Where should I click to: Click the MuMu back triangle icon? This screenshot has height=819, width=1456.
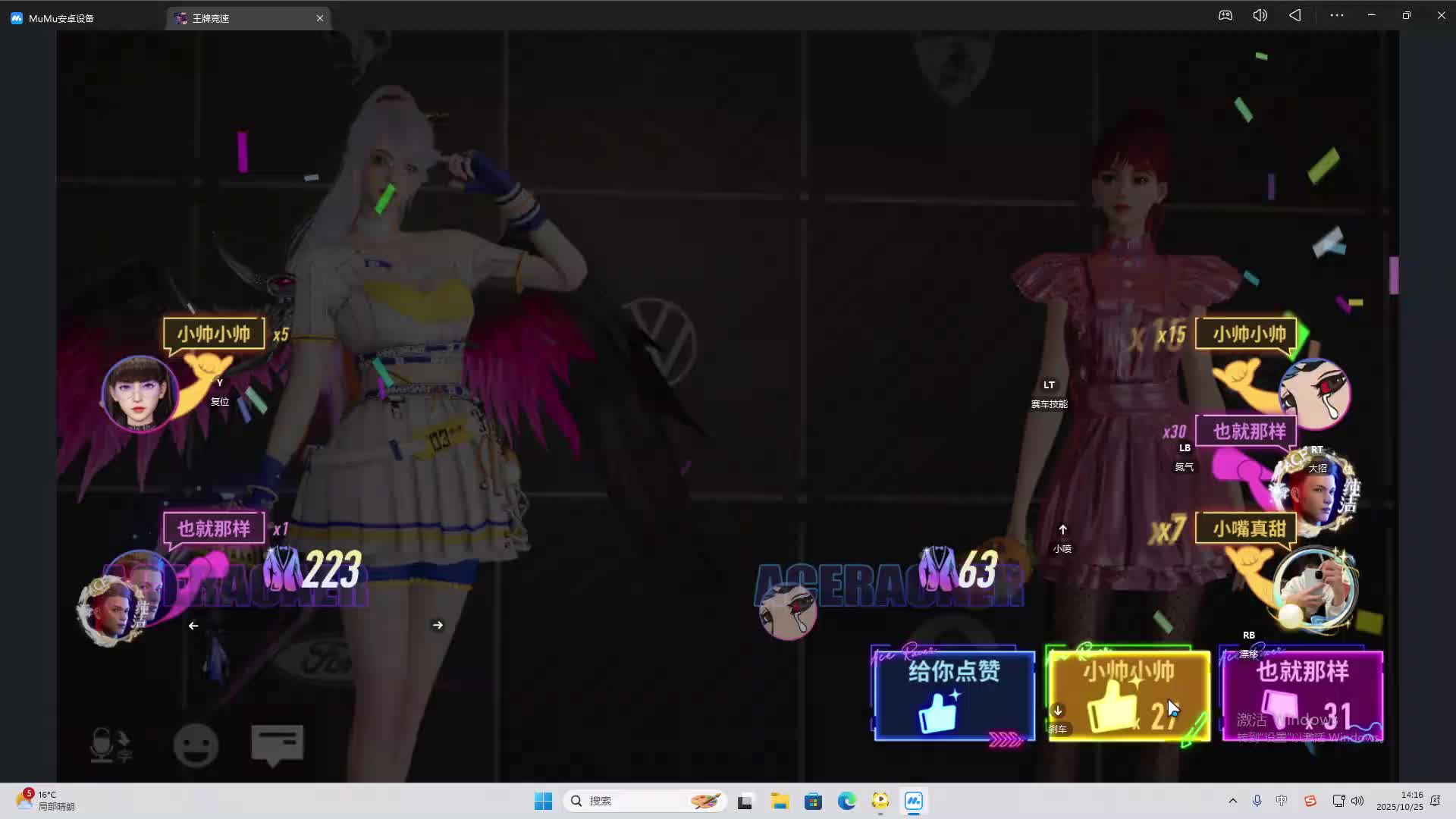[x=1295, y=15]
